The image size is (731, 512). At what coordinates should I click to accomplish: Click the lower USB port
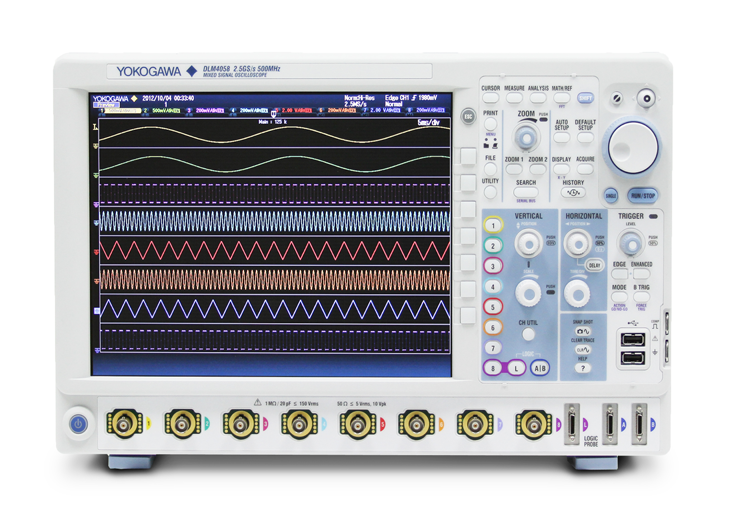coord(633,358)
